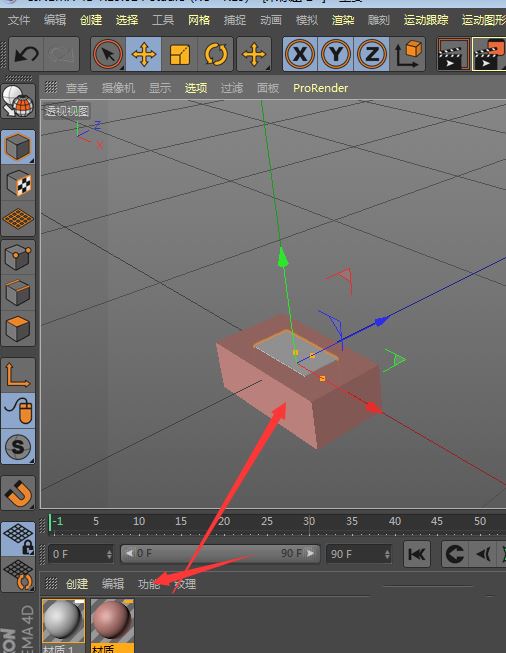Screen dimensions: 506x653
Task: Click the end frame 90 F field
Action: 358,554
